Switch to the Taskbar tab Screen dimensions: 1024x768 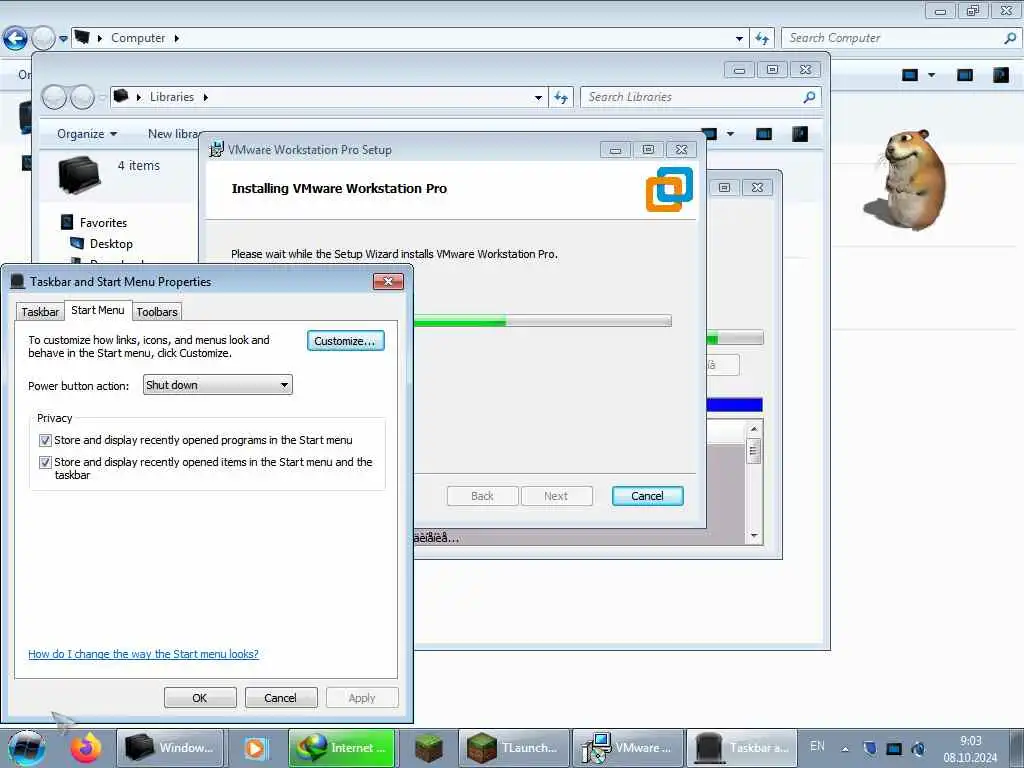click(x=40, y=312)
